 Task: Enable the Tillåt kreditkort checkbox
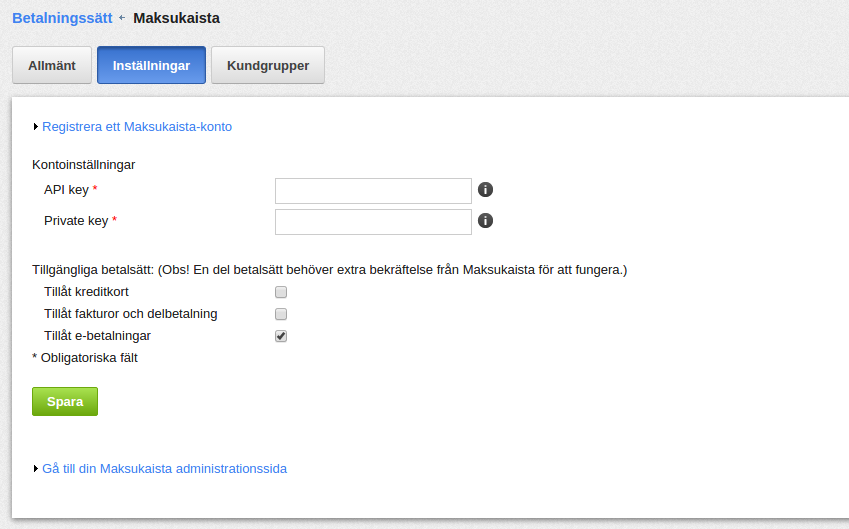(280, 292)
